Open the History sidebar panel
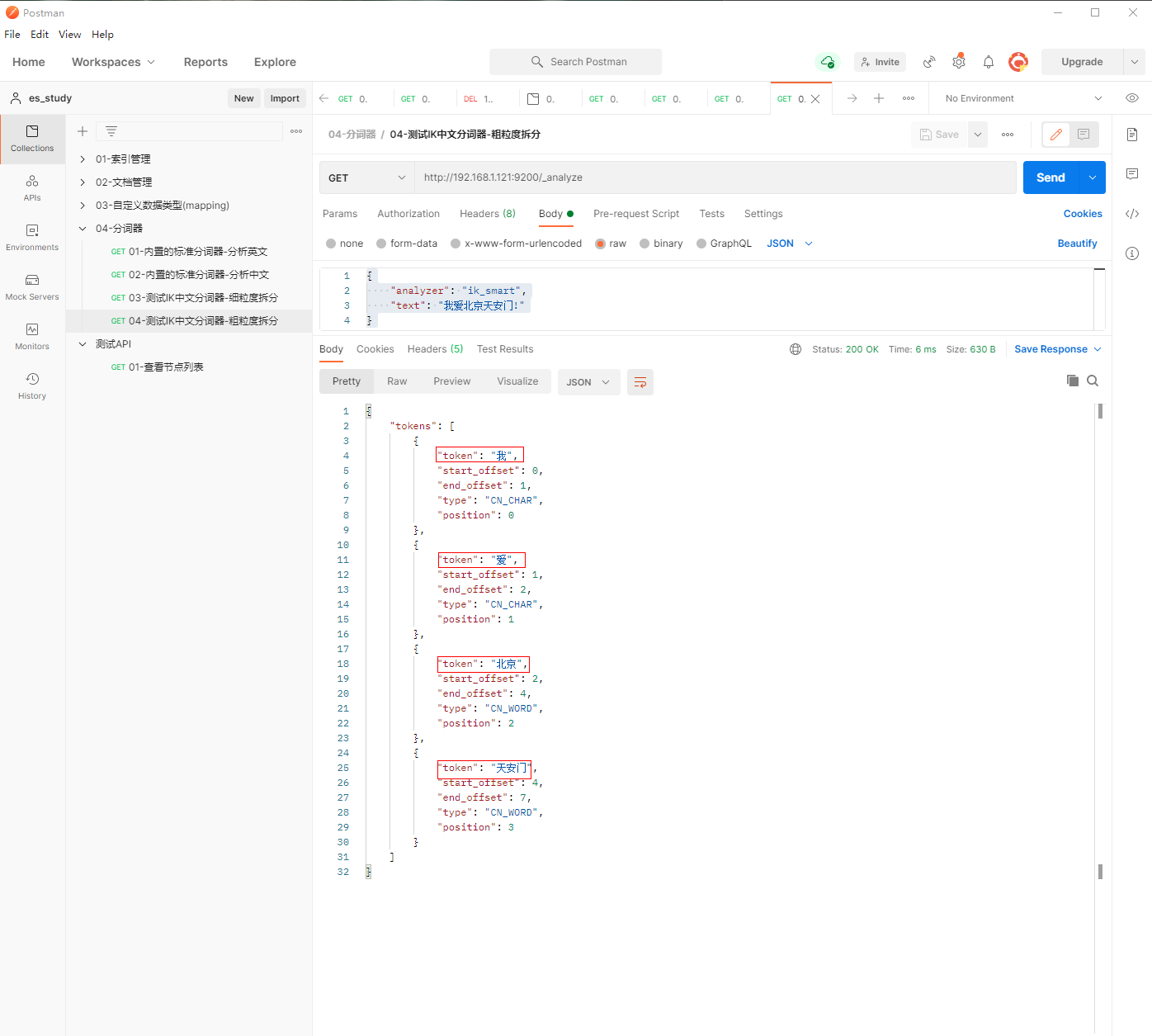Image resolution: width=1152 pixels, height=1036 pixels. click(x=32, y=386)
